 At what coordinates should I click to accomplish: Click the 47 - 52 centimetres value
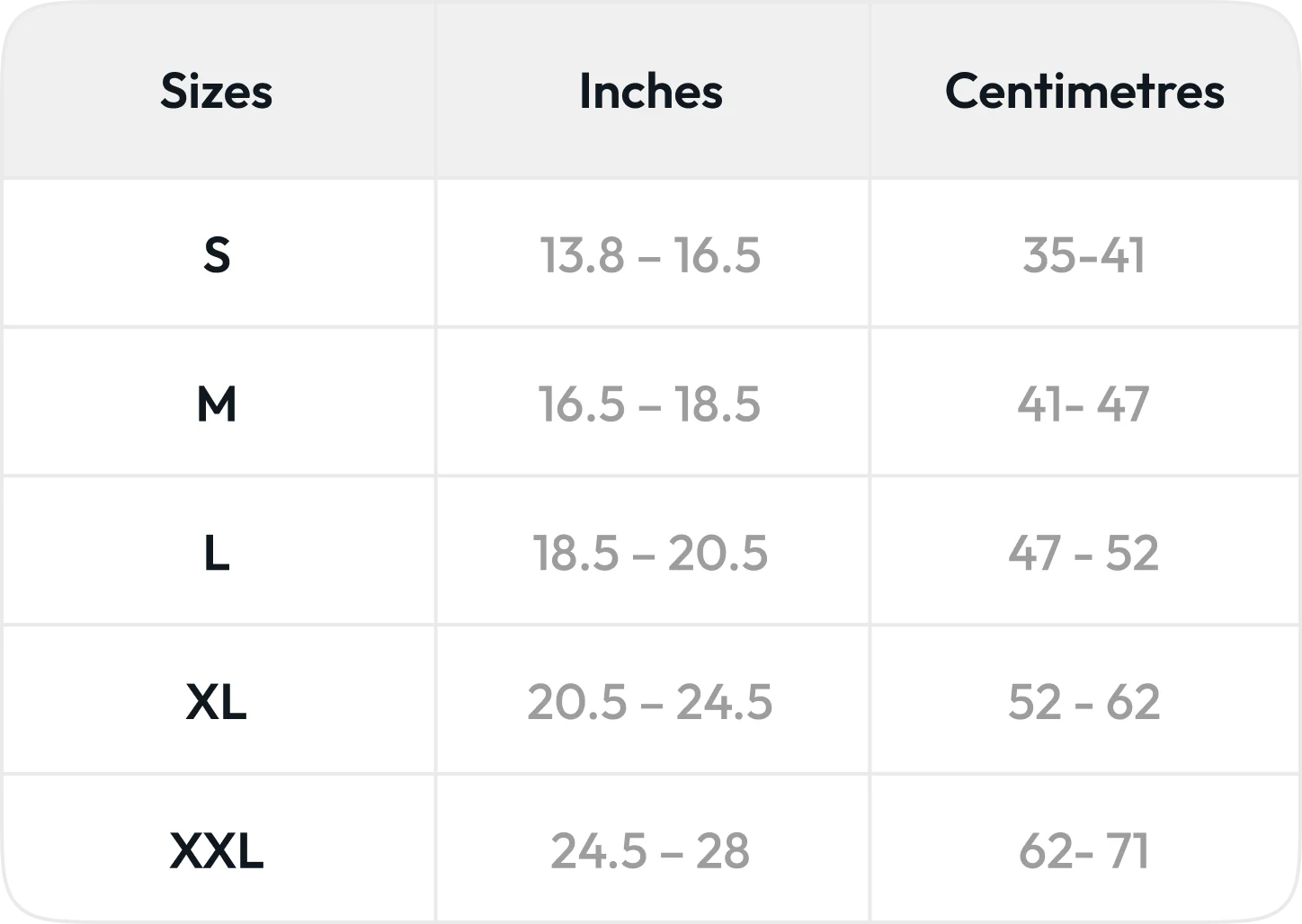pyautogui.click(x=1084, y=553)
